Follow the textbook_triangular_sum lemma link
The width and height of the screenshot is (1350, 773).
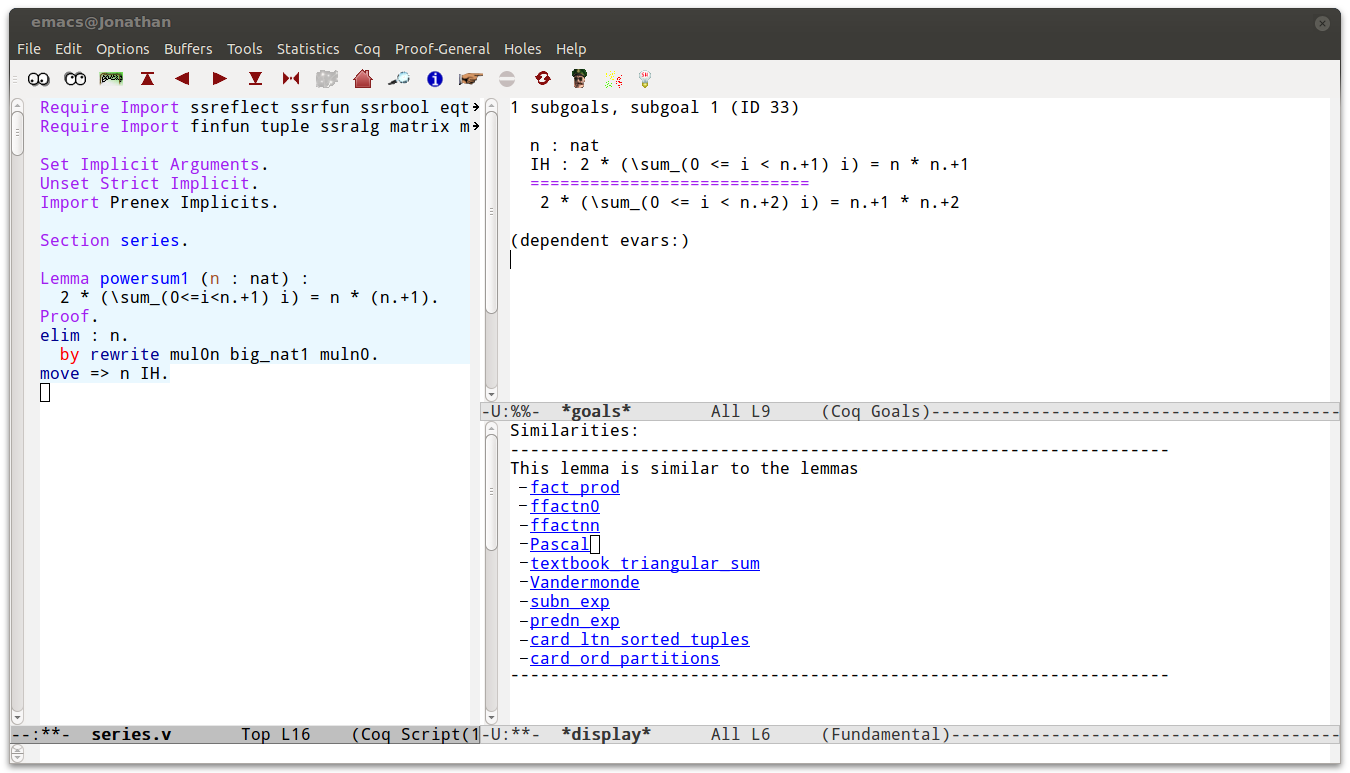644,563
